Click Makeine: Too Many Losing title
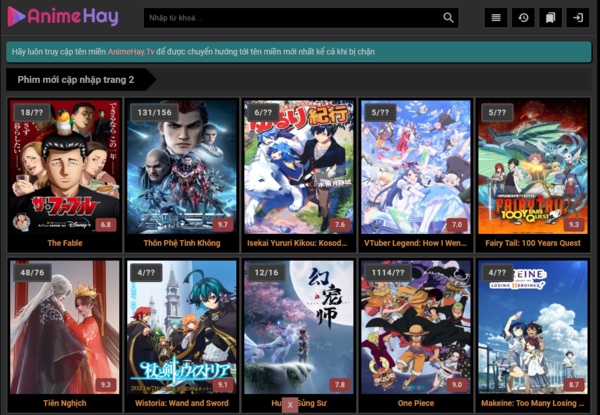 pyautogui.click(x=533, y=403)
